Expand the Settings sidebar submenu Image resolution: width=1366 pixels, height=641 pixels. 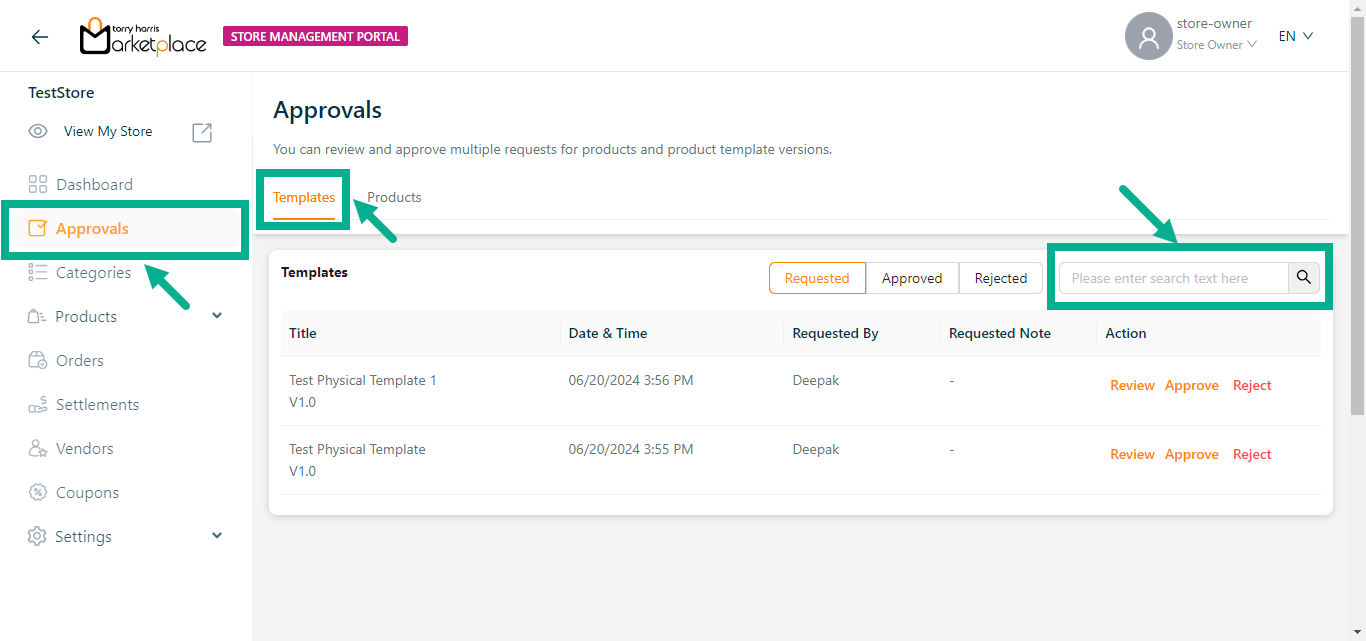tap(217, 536)
